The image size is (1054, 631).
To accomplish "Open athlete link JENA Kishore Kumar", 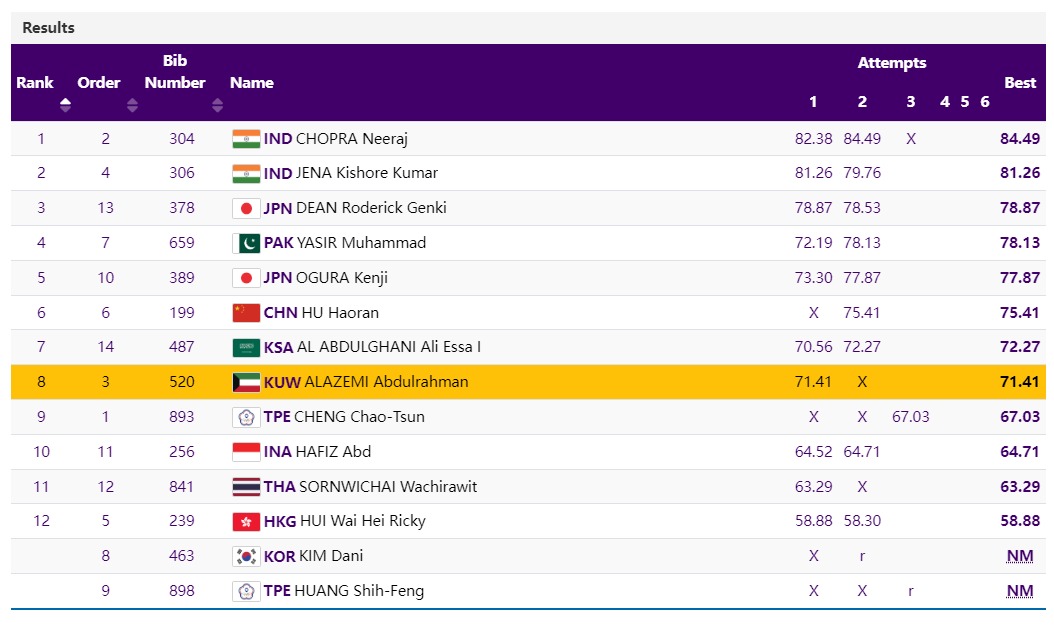I will coord(367,173).
